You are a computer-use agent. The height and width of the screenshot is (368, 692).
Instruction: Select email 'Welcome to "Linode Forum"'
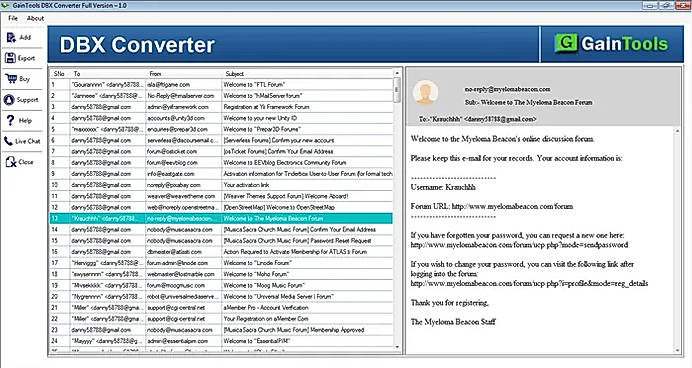pyautogui.click(x=221, y=263)
